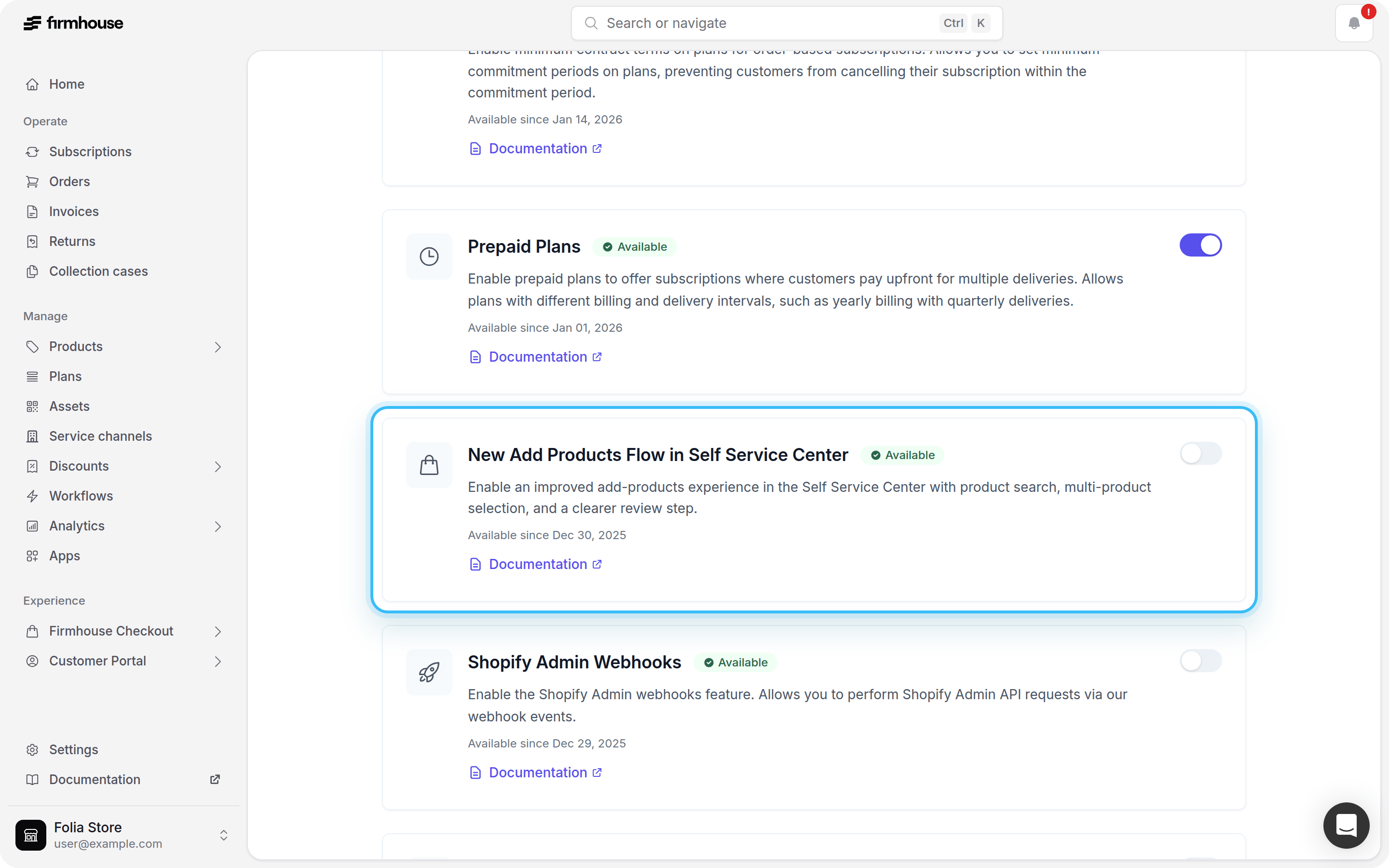
Task: Click the Subscriptions refresh icon
Action: point(33,151)
